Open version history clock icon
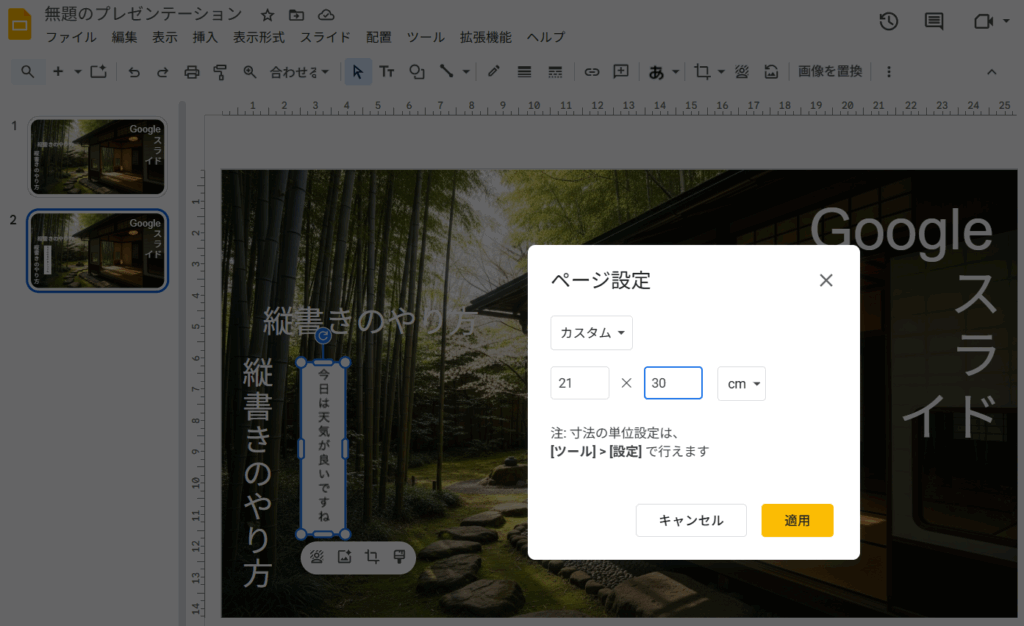 (x=887, y=22)
